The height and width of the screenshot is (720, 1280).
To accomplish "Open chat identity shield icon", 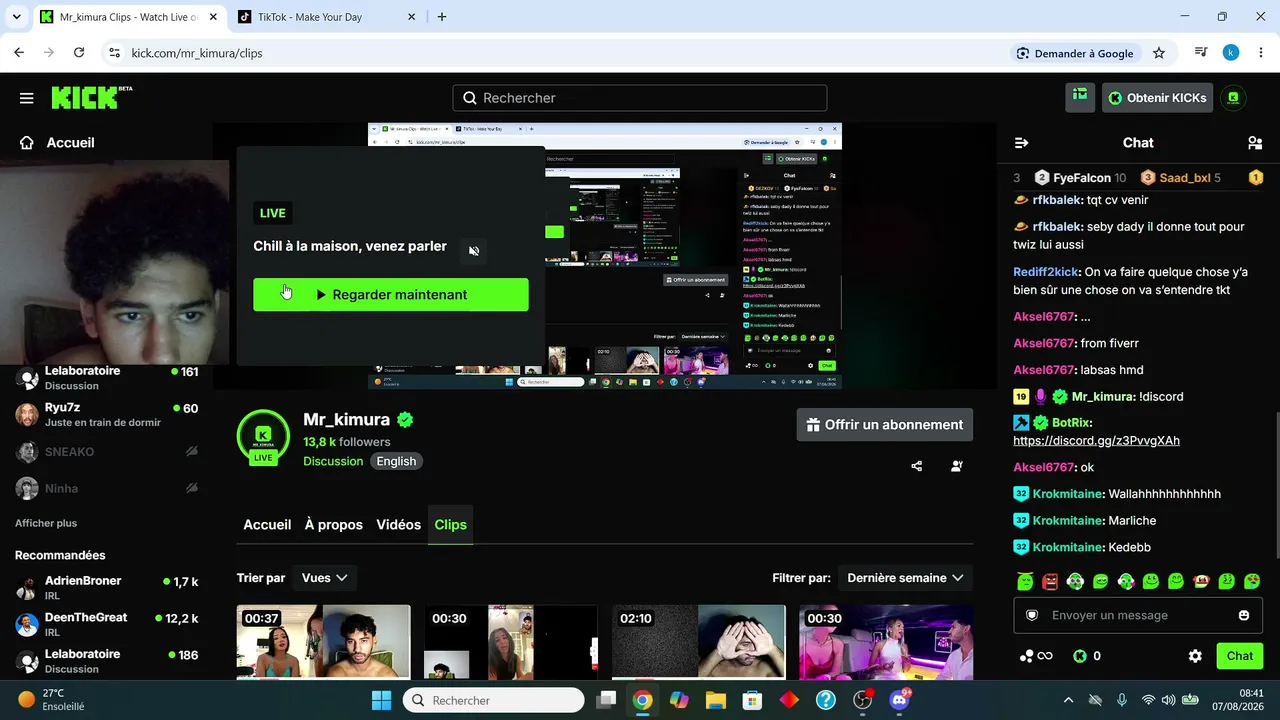I will click(x=1032, y=615).
